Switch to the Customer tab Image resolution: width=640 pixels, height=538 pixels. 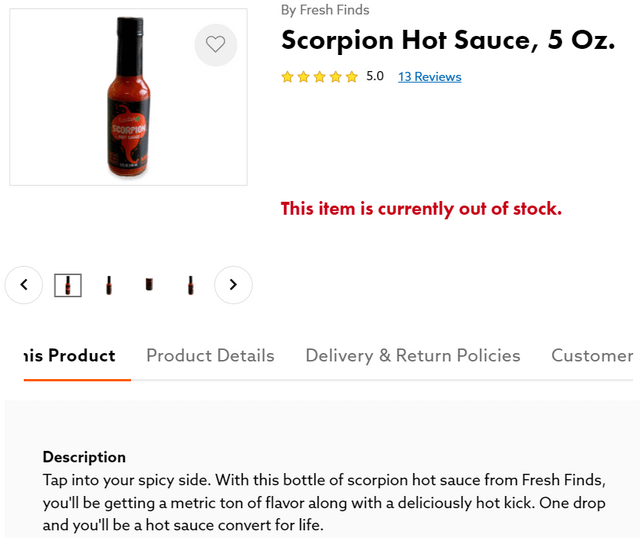[592, 355]
